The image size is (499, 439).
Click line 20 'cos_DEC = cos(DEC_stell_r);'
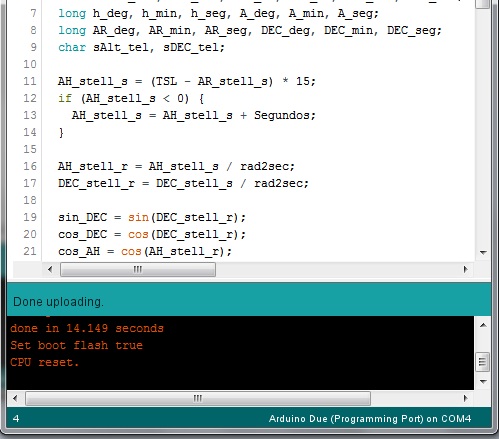pos(152,234)
